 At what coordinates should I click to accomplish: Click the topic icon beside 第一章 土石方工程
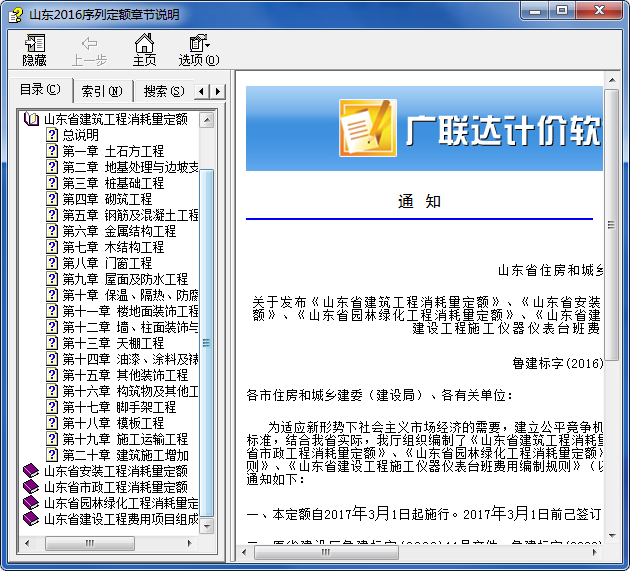[x=52, y=151]
